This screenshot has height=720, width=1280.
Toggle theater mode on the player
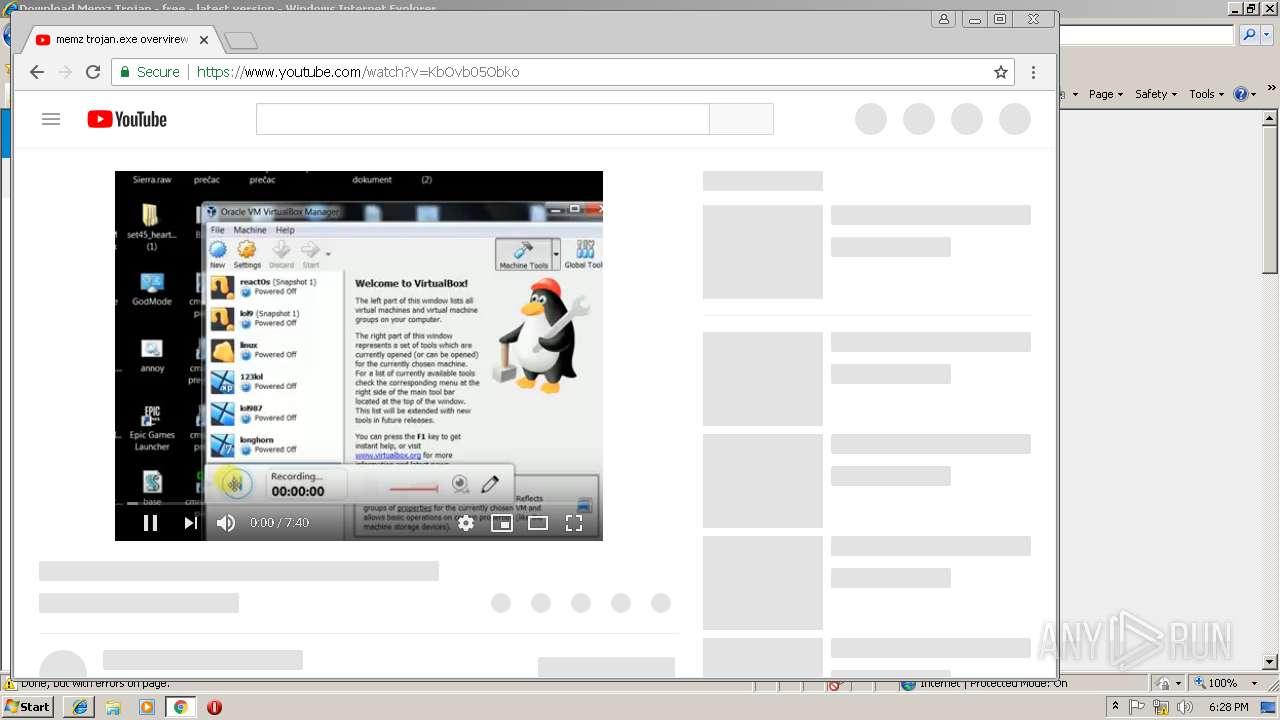(x=538, y=523)
